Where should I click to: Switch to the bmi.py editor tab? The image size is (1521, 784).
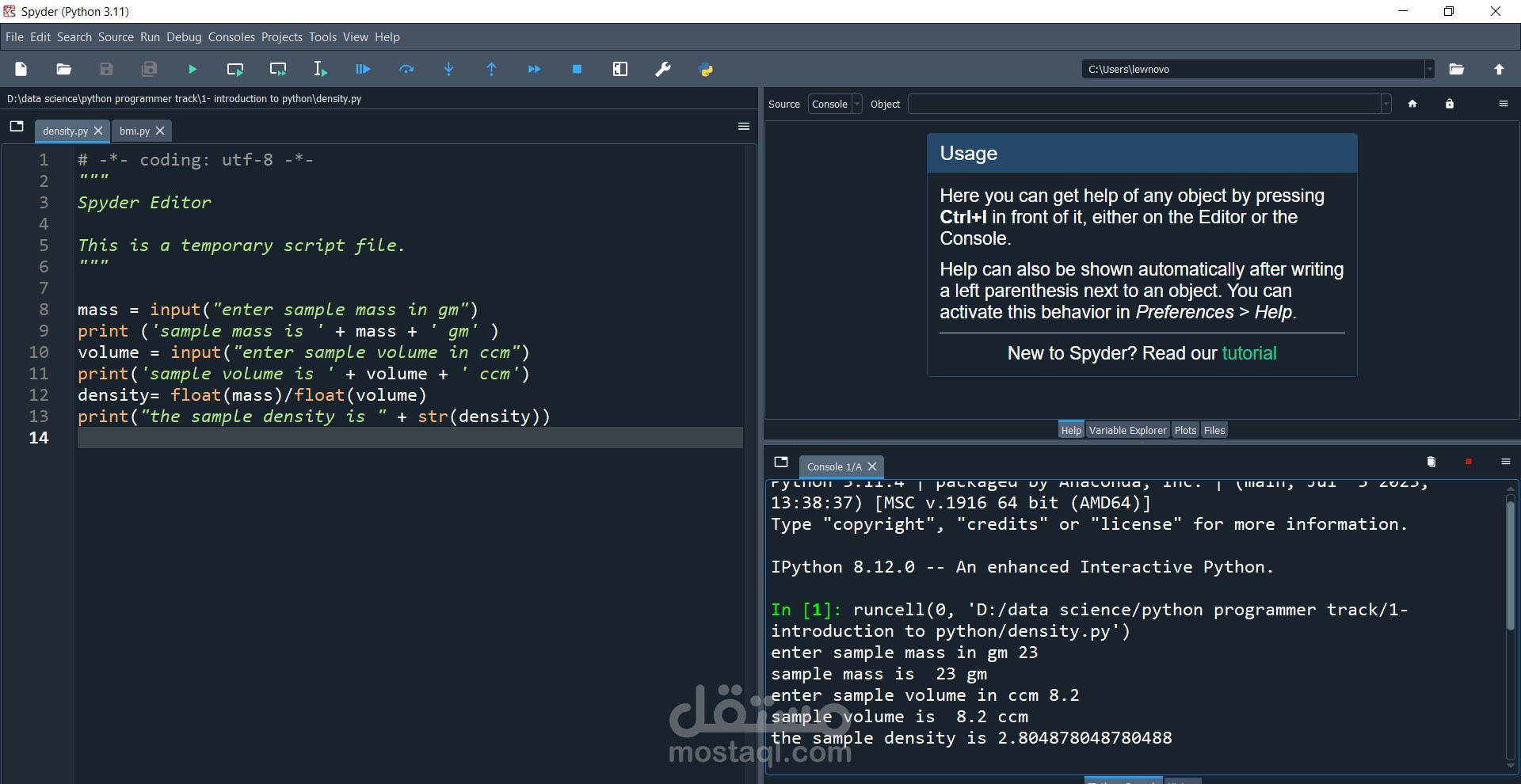pos(142,131)
